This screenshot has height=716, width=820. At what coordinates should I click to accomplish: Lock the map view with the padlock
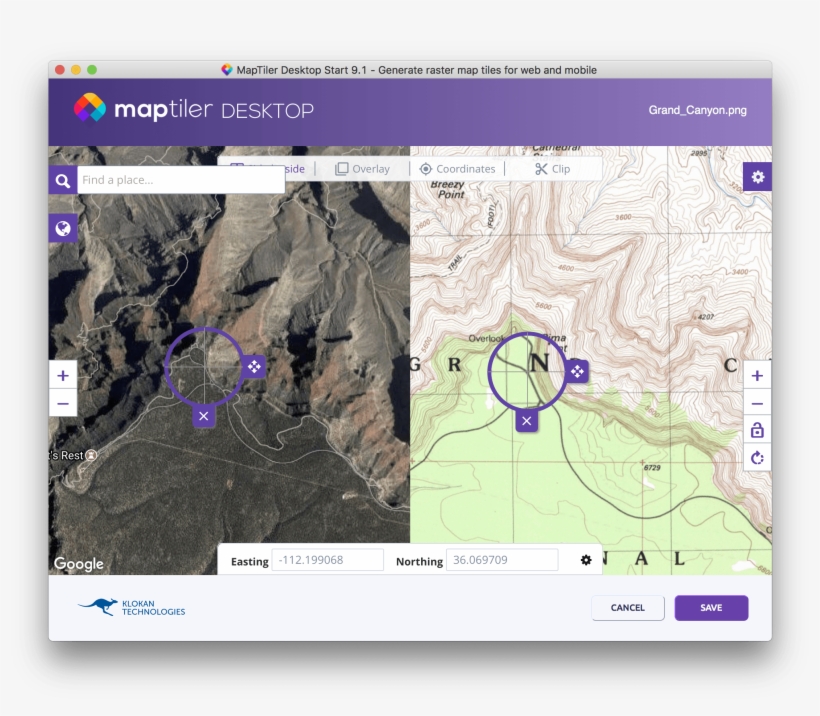click(x=757, y=430)
